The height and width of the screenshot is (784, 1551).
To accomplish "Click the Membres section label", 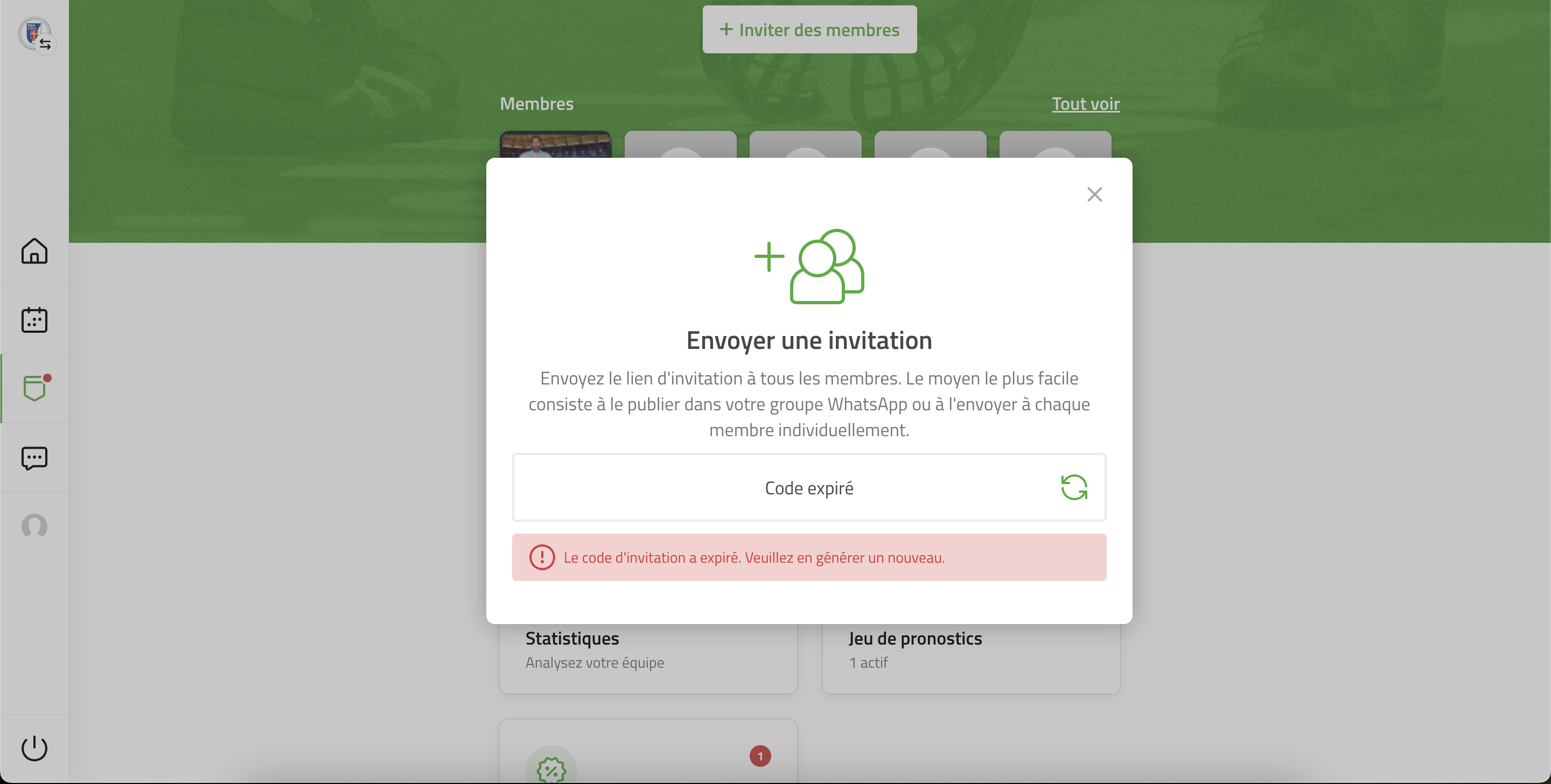I will coord(536,103).
